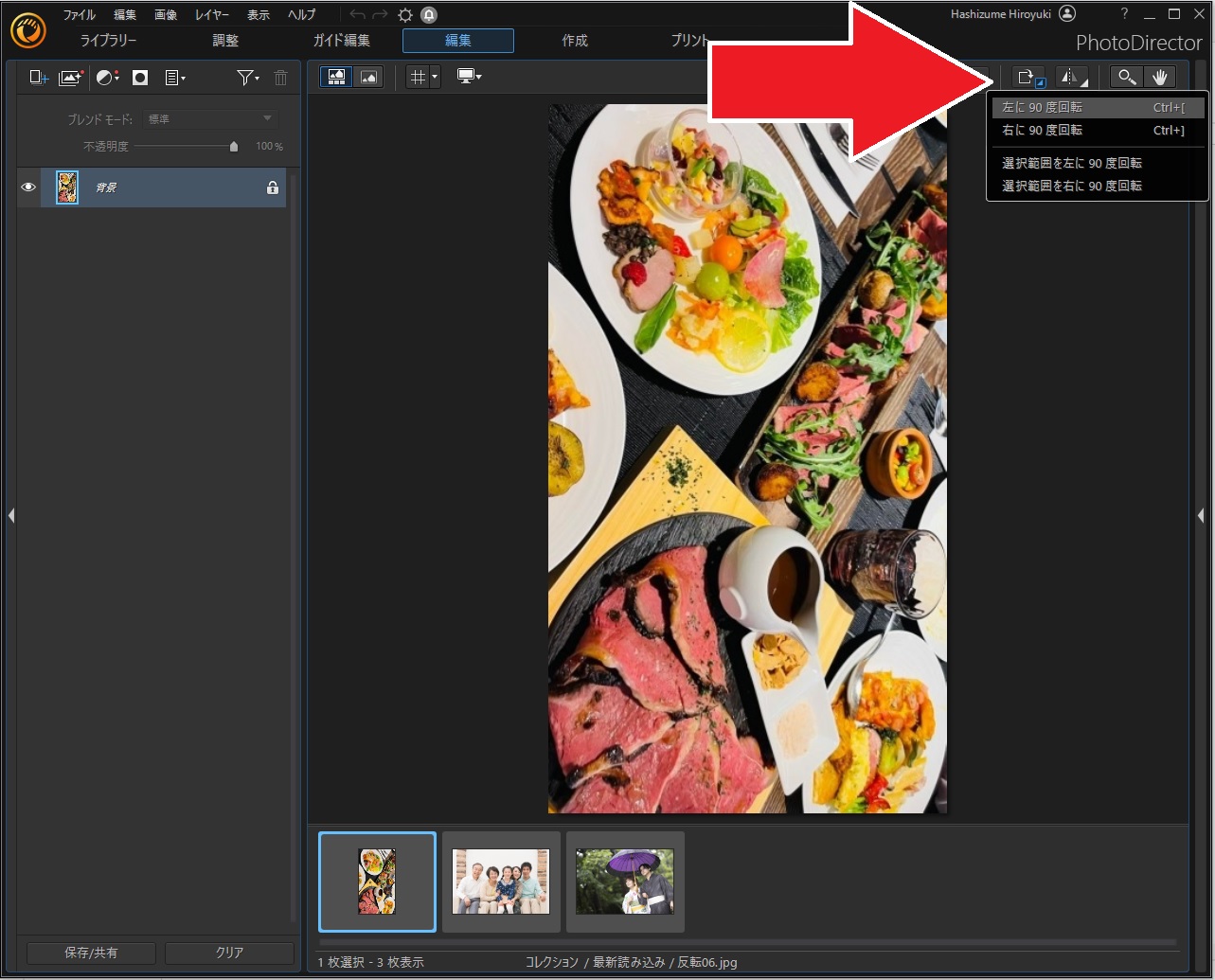1215x980 pixels.
Task: Select the highlighted 編集 module tab
Action: pyautogui.click(x=458, y=41)
